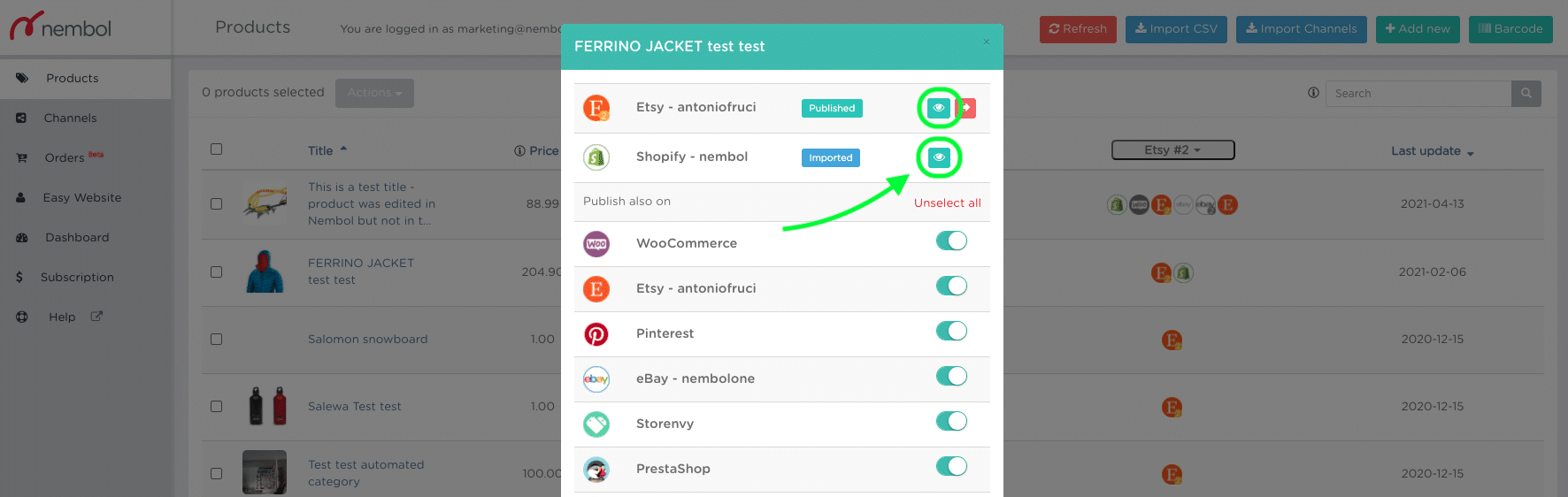
Task: Check the Salomon snowboard row checkbox
Action: pyautogui.click(x=216, y=340)
